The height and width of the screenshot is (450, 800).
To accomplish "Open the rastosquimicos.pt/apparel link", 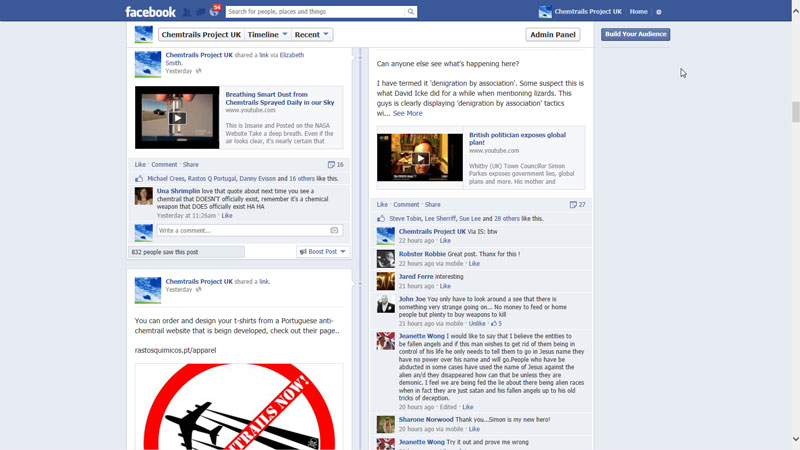I will pyautogui.click(x=175, y=350).
